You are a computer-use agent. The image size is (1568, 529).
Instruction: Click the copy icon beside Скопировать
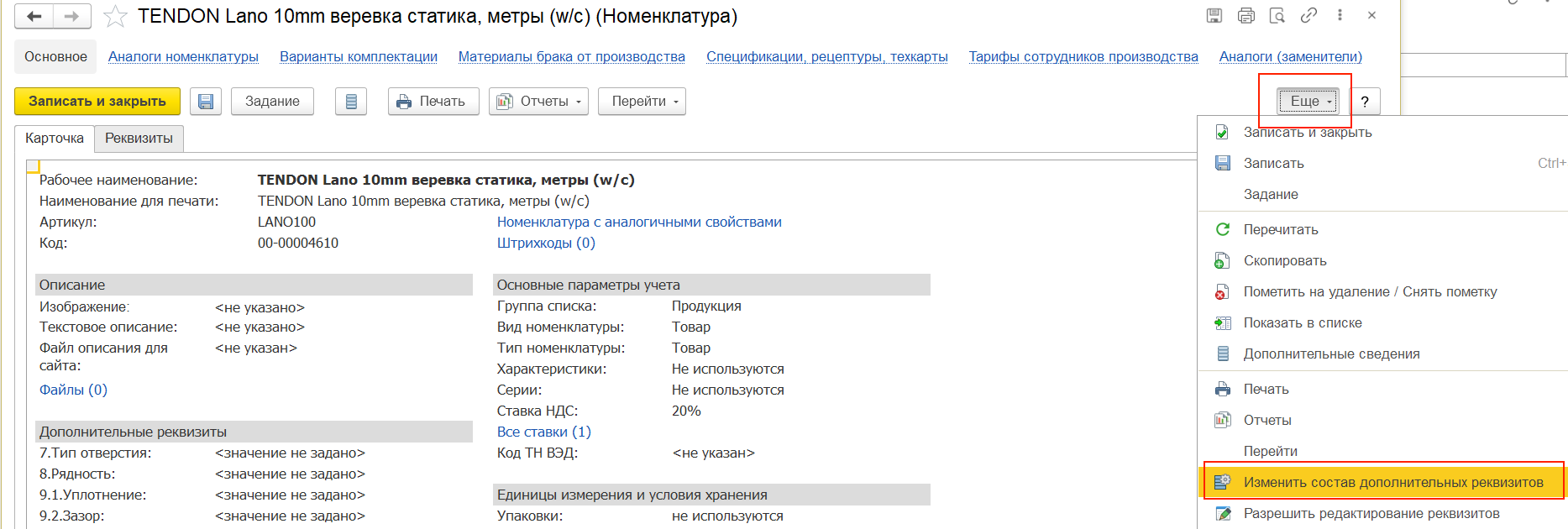tap(1223, 261)
